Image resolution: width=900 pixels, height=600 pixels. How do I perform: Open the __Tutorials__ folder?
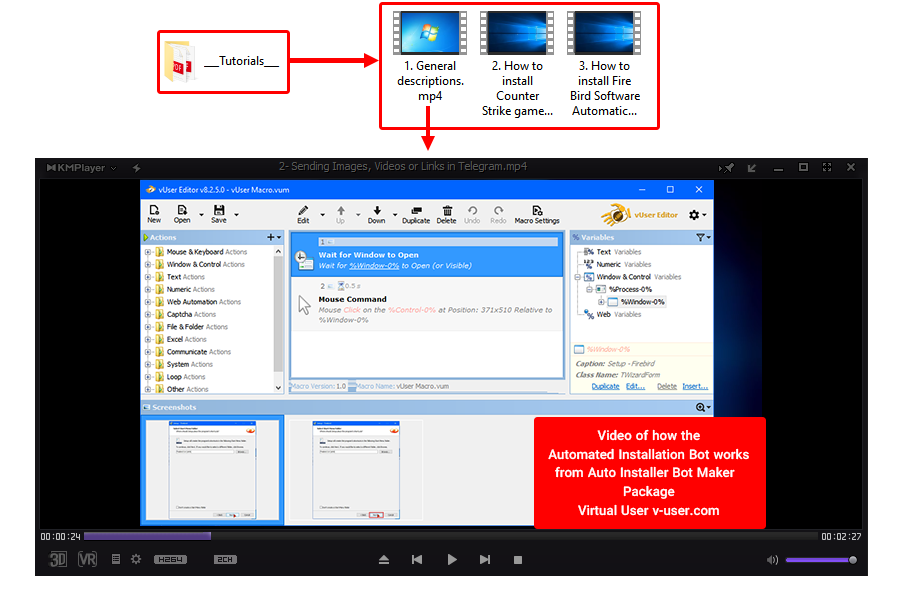[223, 62]
